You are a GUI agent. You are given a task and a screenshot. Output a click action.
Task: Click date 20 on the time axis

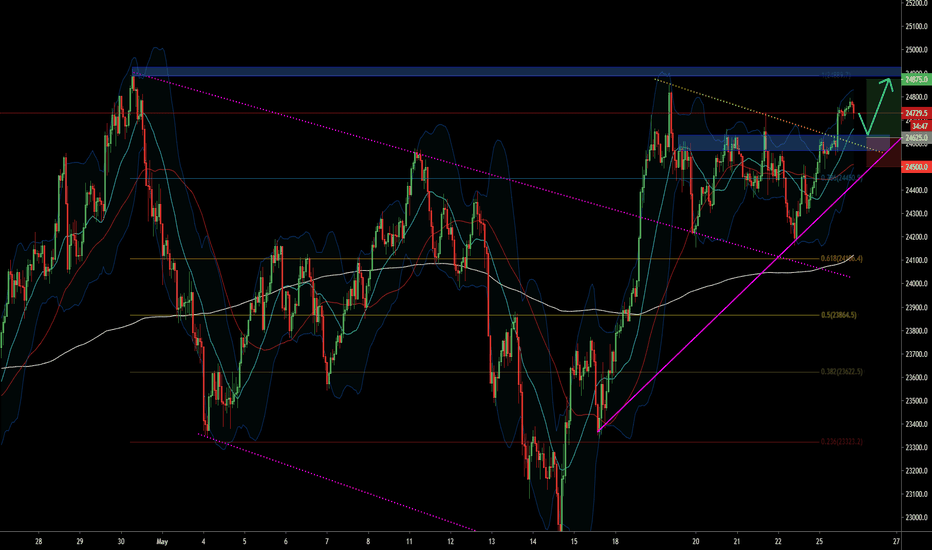(696, 542)
